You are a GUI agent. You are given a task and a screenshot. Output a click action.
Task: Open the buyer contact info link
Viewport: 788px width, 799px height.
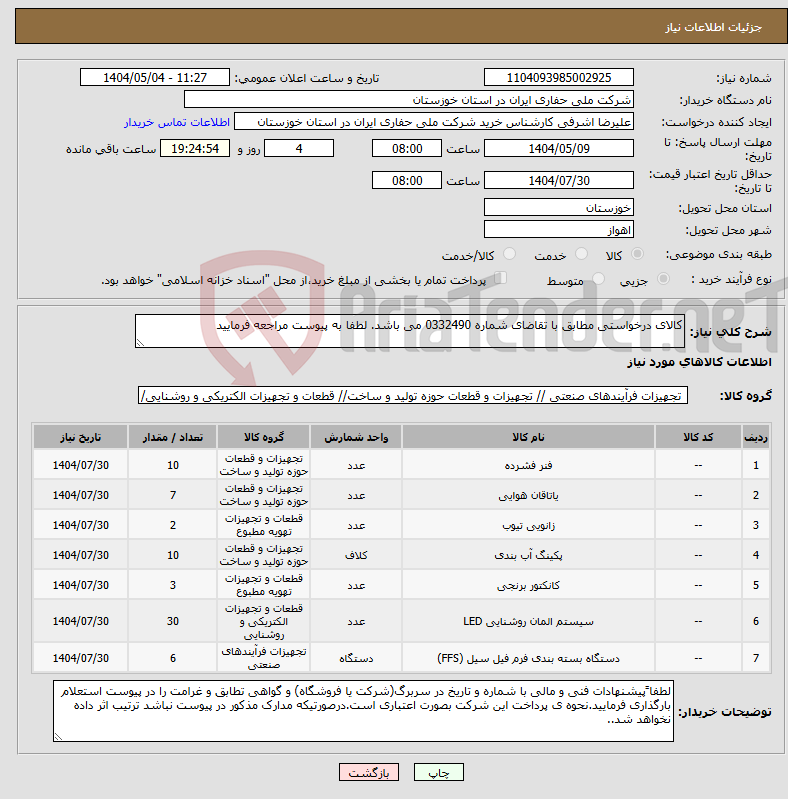pos(177,122)
